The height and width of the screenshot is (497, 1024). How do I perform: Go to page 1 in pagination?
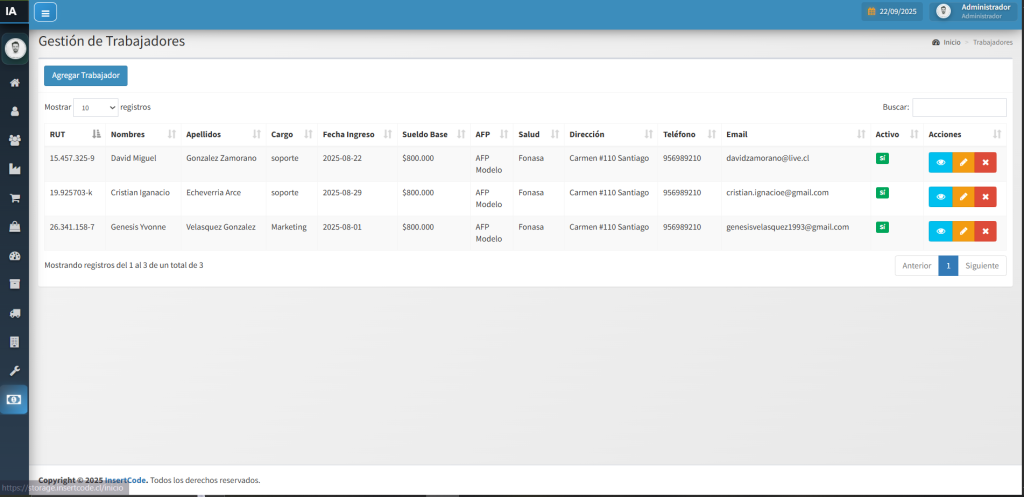tap(948, 266)
